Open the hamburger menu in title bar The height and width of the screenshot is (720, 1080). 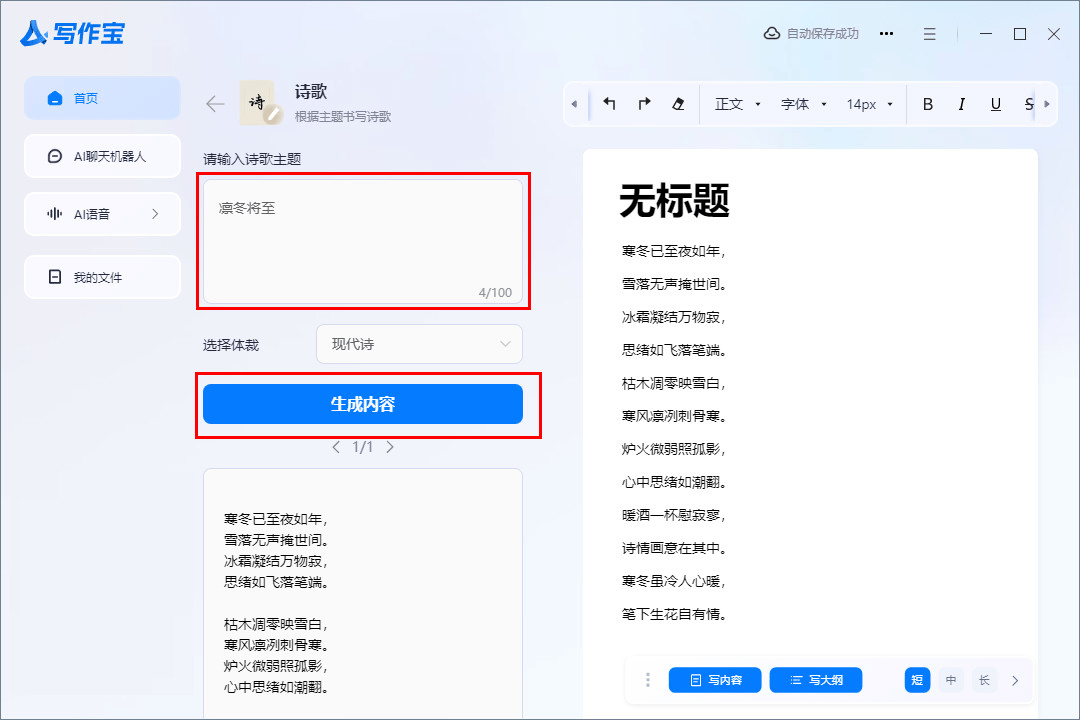(930, 34)
